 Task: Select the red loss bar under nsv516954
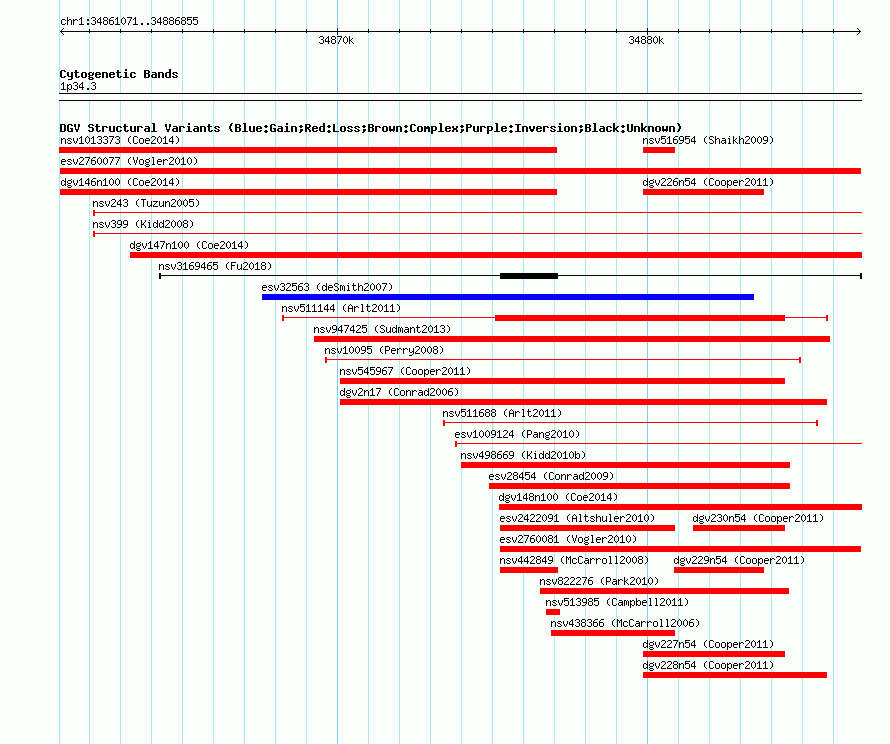coord(659,150)
